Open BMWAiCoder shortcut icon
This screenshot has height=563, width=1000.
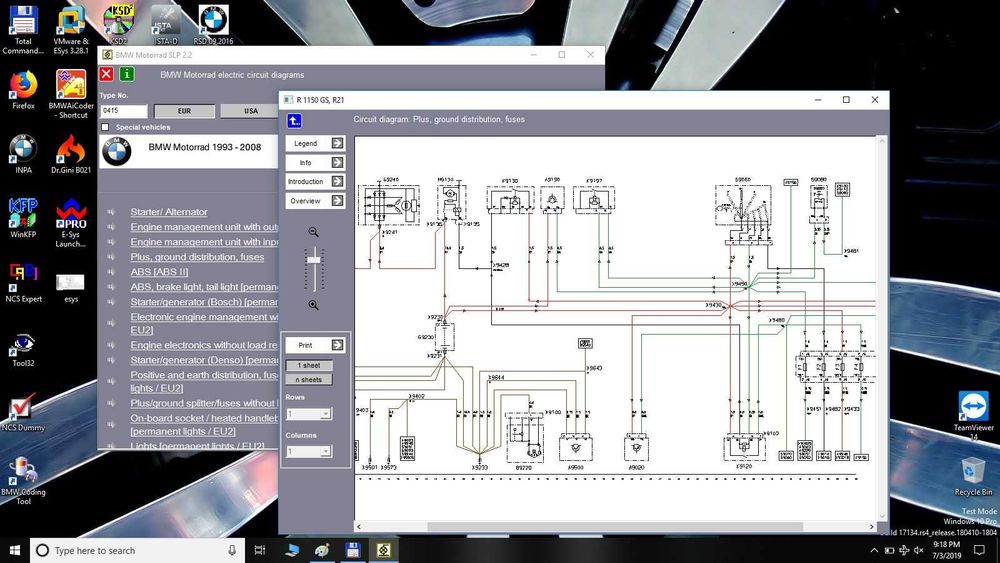71,94
